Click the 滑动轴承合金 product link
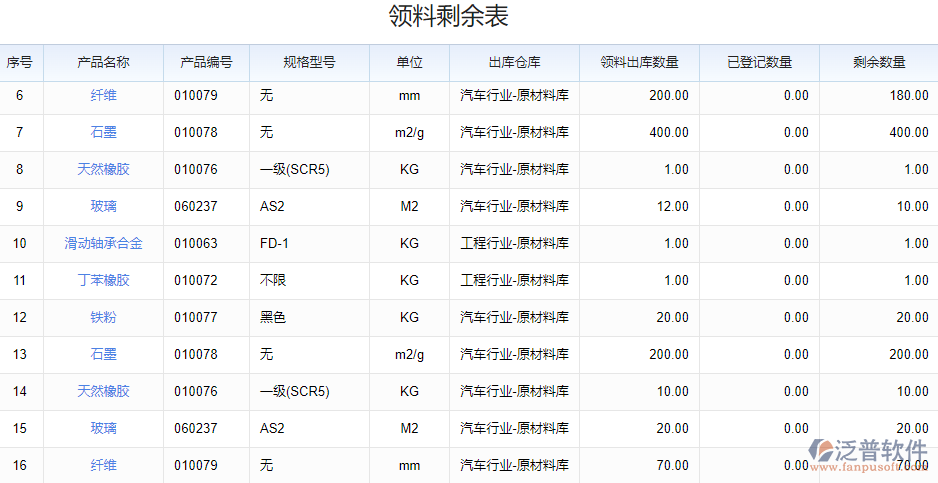 [103, 244]
